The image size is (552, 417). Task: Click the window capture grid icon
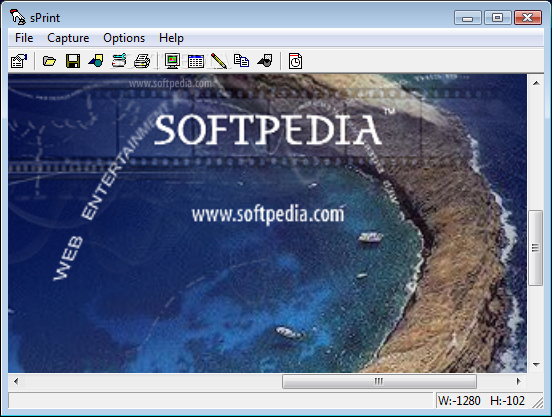(x=196, y=61)
